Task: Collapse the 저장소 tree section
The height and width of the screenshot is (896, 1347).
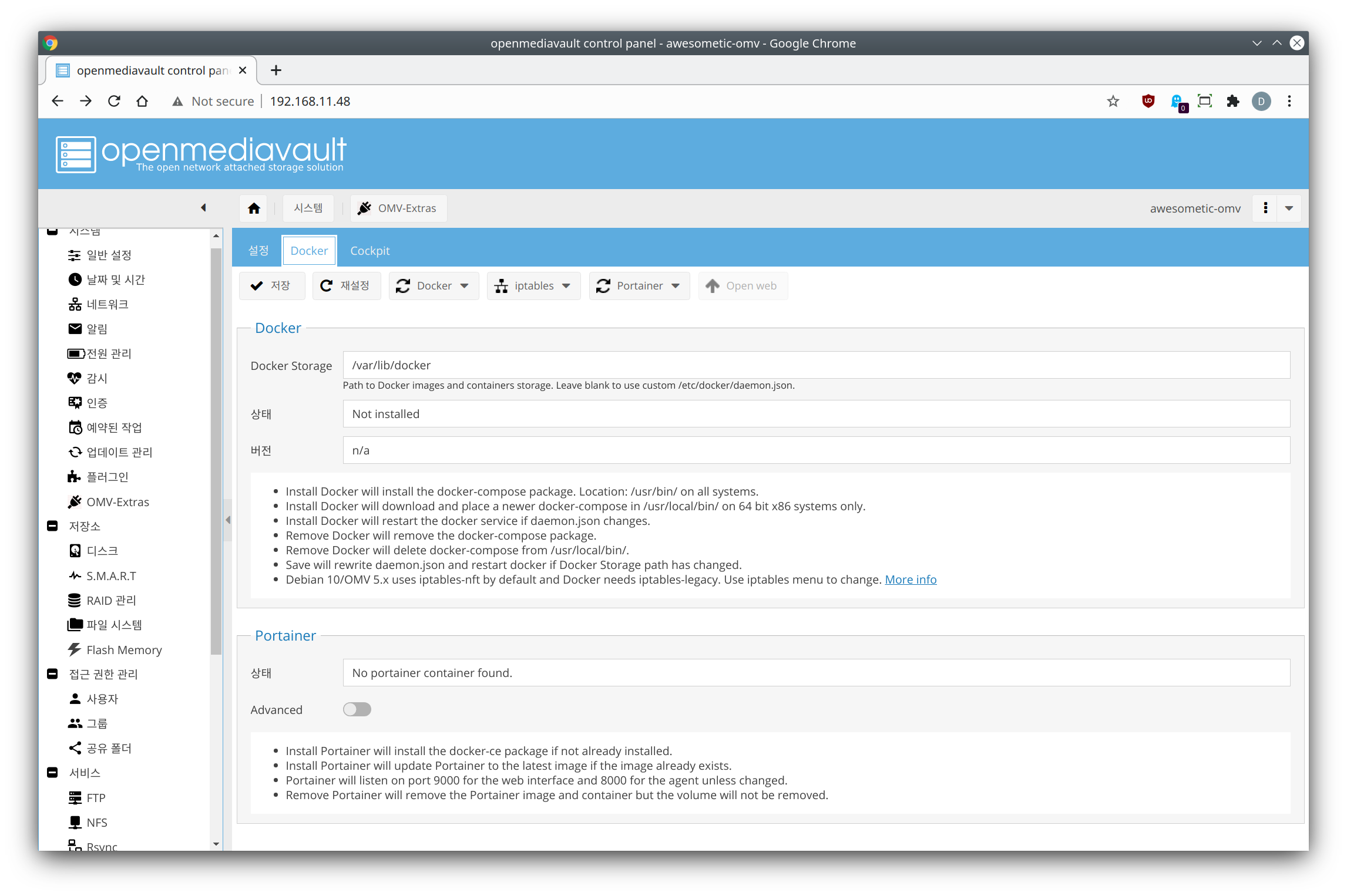Action: pos(52,526)
